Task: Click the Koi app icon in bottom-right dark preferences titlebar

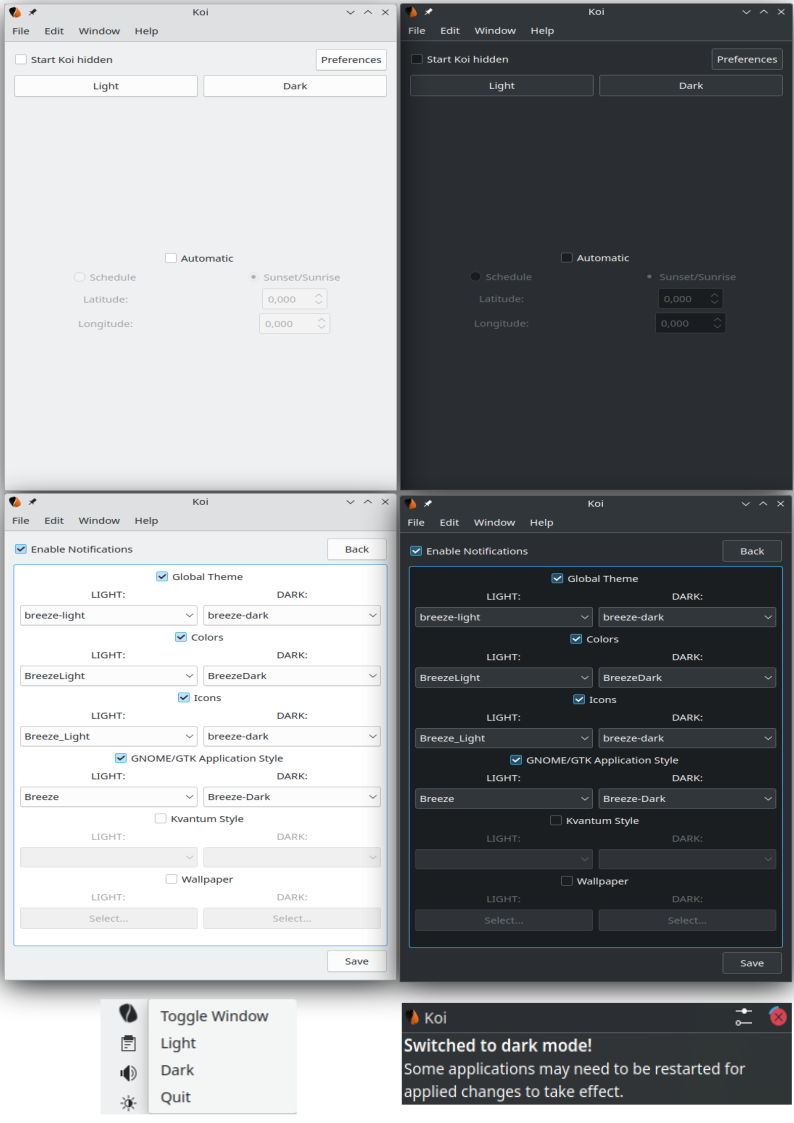Action: (x=410, y=503)
